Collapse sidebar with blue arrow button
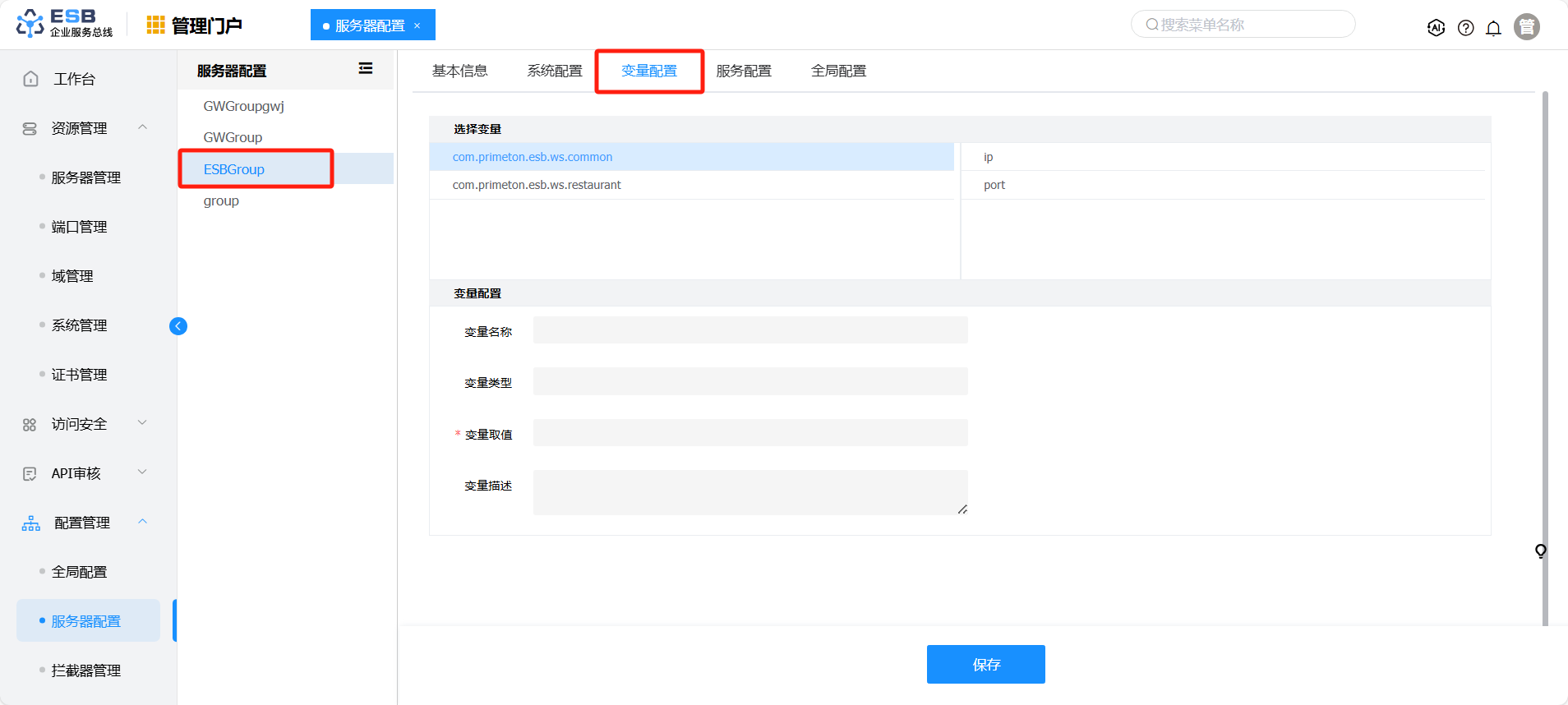This screenshot has height=705, width=1568. coord(178,326)
